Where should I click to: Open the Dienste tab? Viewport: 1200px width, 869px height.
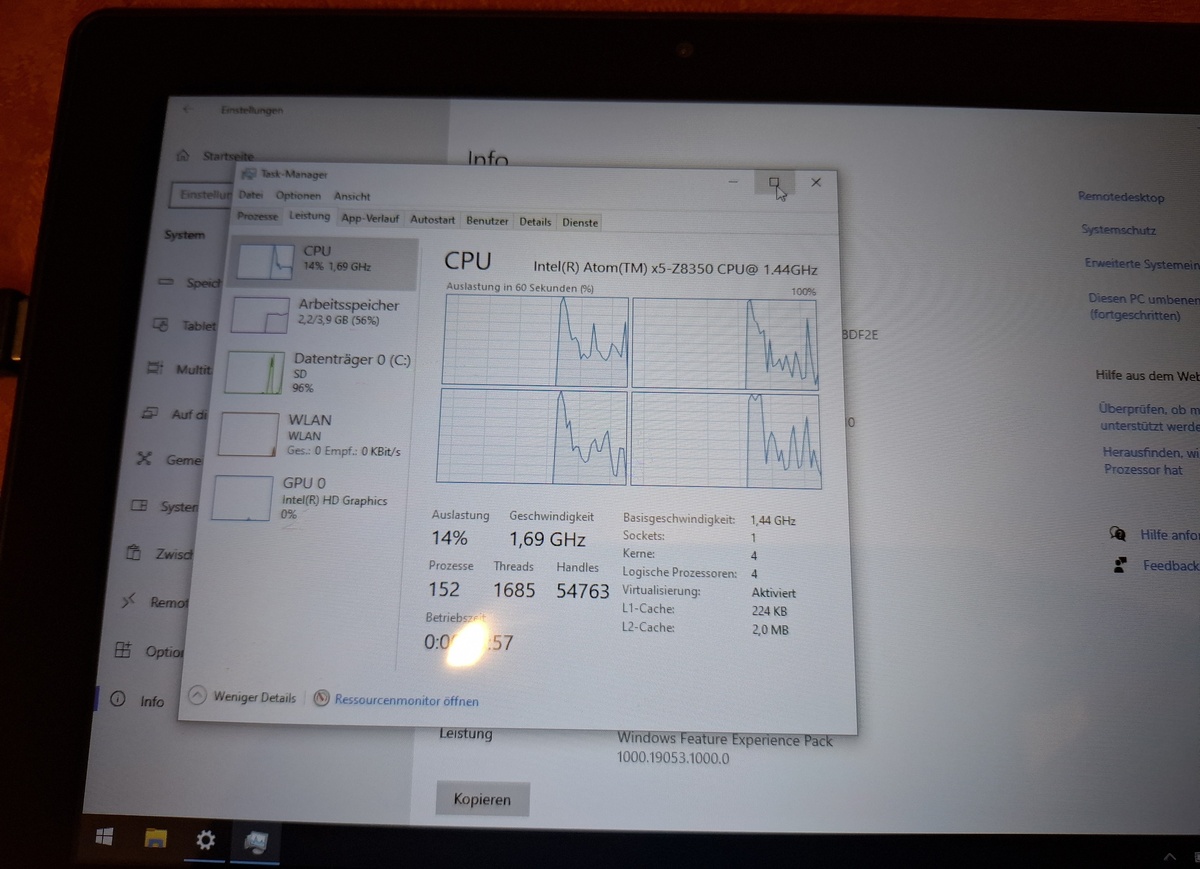pyautogui.click(x=580, y=223)
